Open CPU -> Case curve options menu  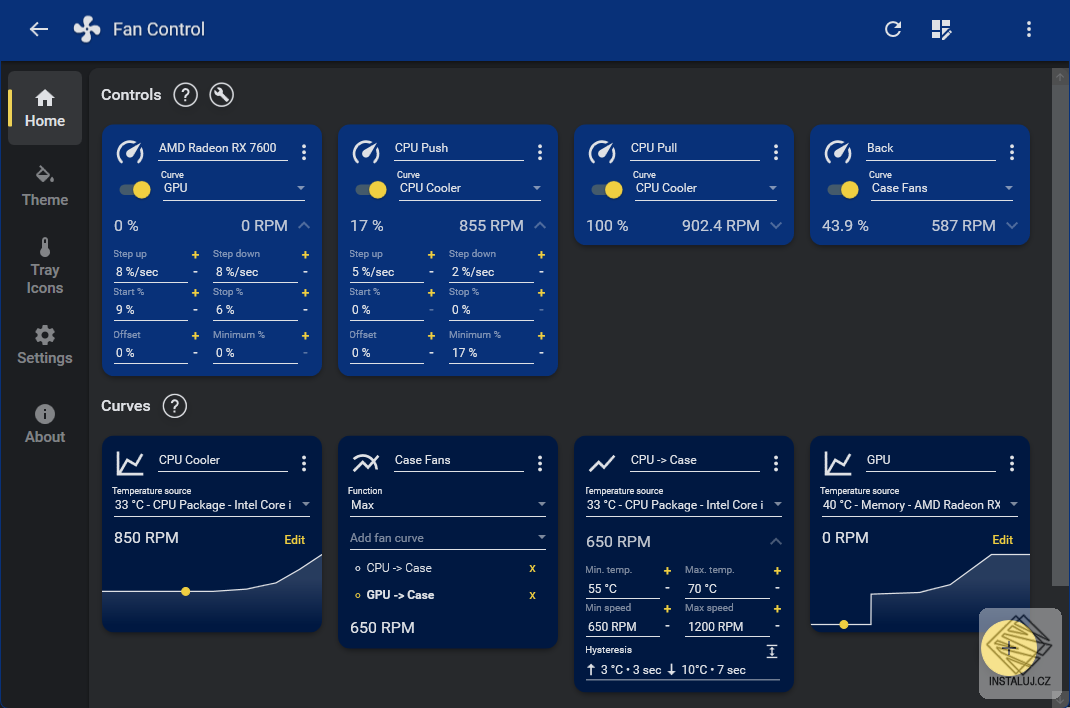[776, 464]
